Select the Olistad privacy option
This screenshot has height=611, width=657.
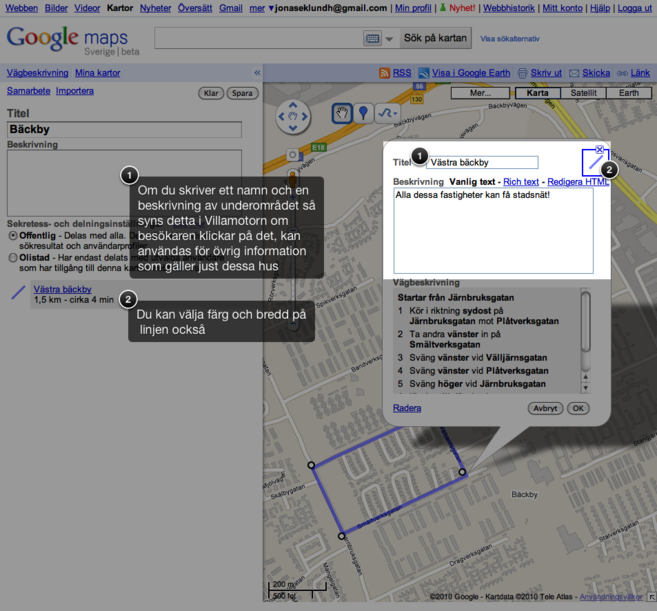[x=12, y=256]
